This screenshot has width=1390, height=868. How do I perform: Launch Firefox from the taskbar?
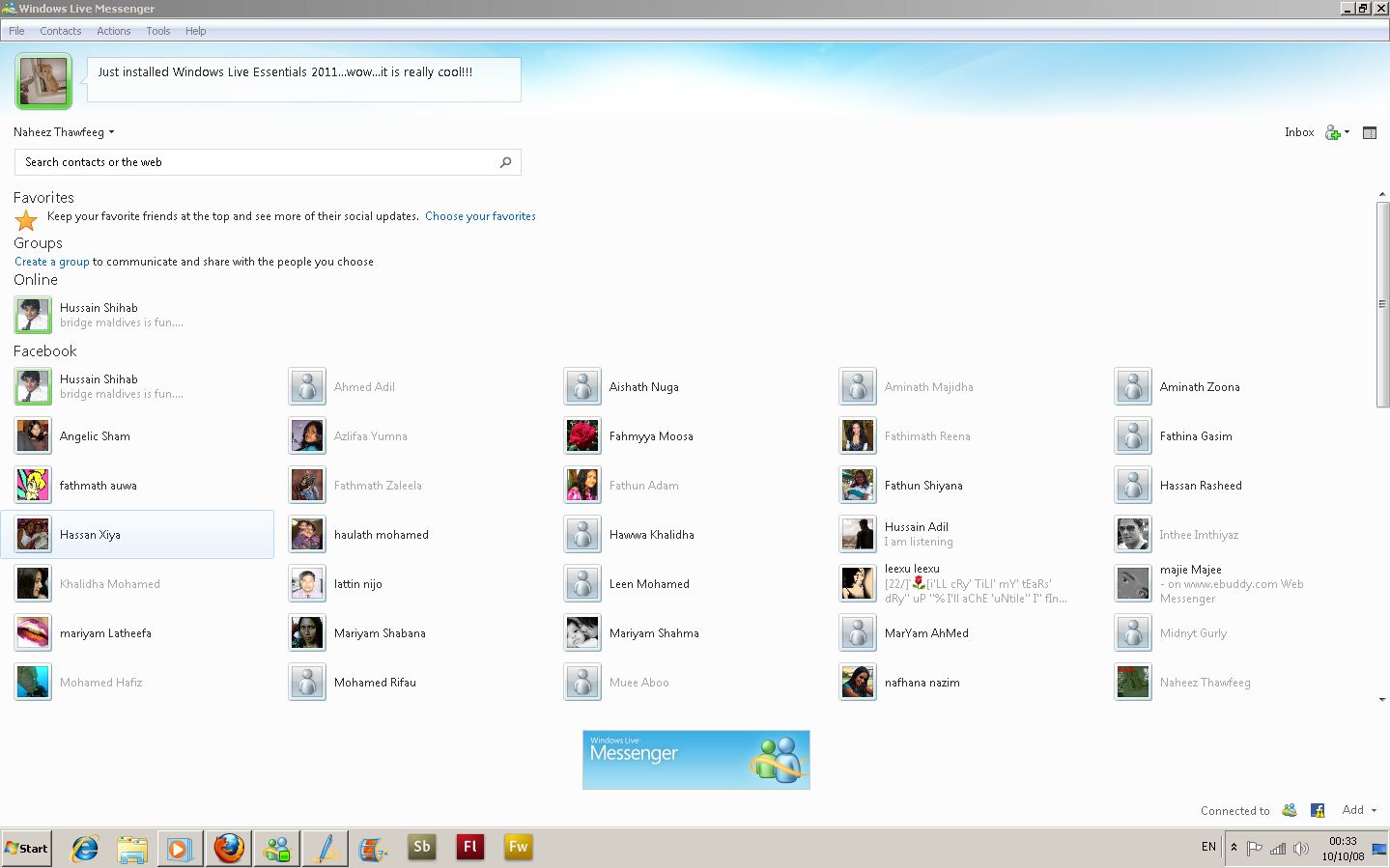[229, 848]
